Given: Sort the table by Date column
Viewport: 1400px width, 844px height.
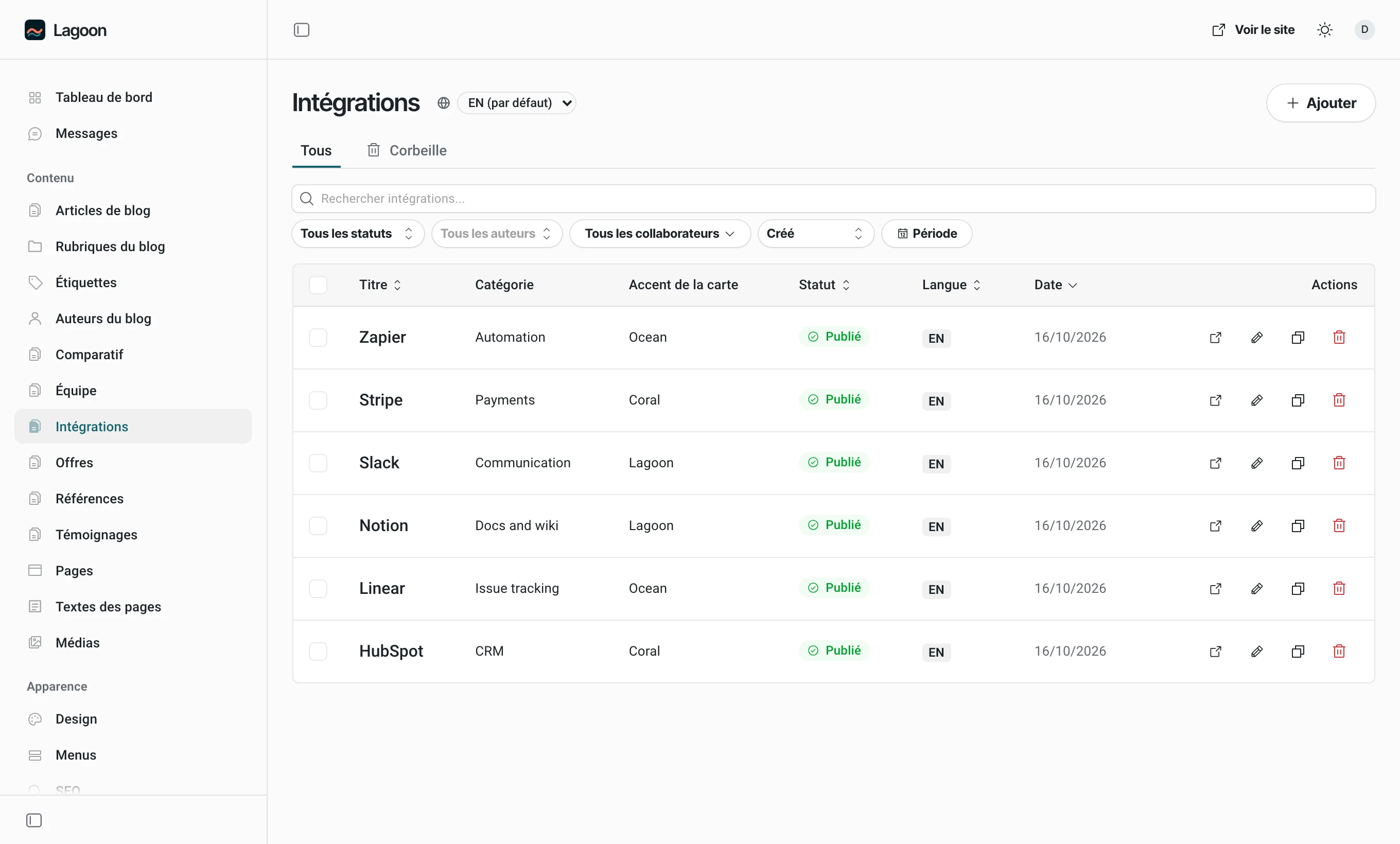Looking at the screenshot, I should [1056, 285].
